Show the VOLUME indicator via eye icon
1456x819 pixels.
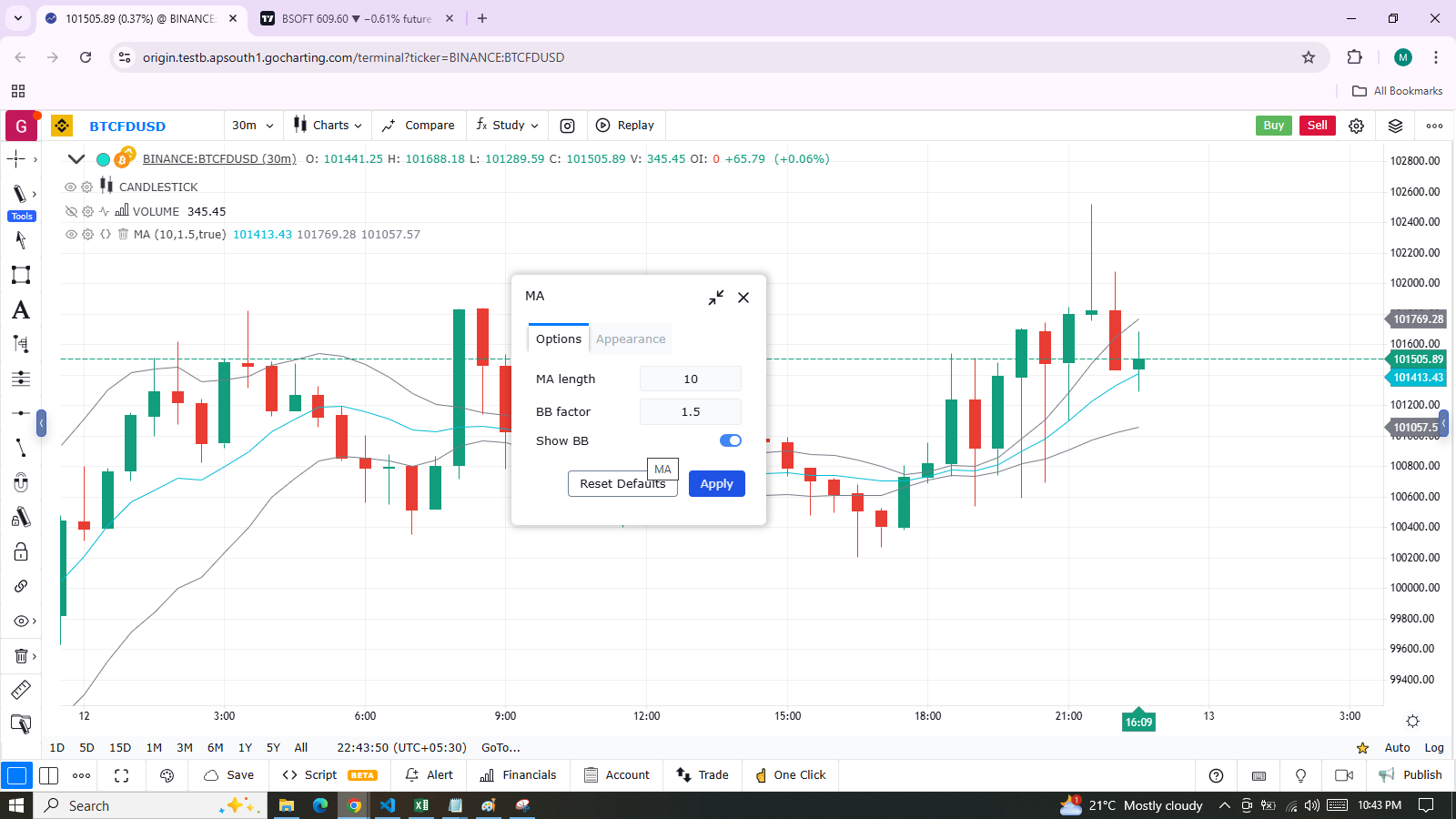point(70,211)
